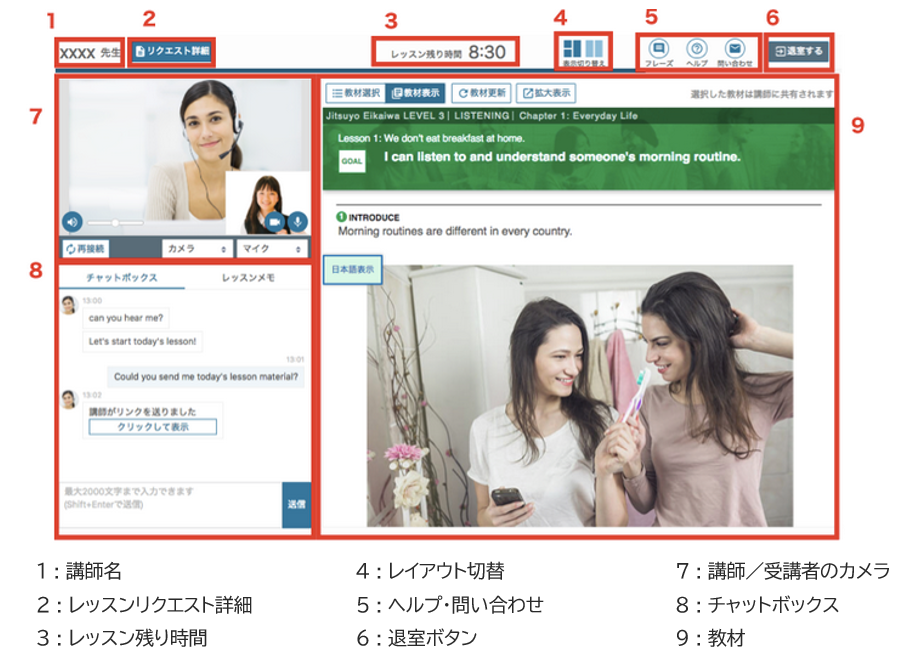Open the 問い合わせ mail icon
This screenshot has width=912, height=662.
(x=735, y=48)
